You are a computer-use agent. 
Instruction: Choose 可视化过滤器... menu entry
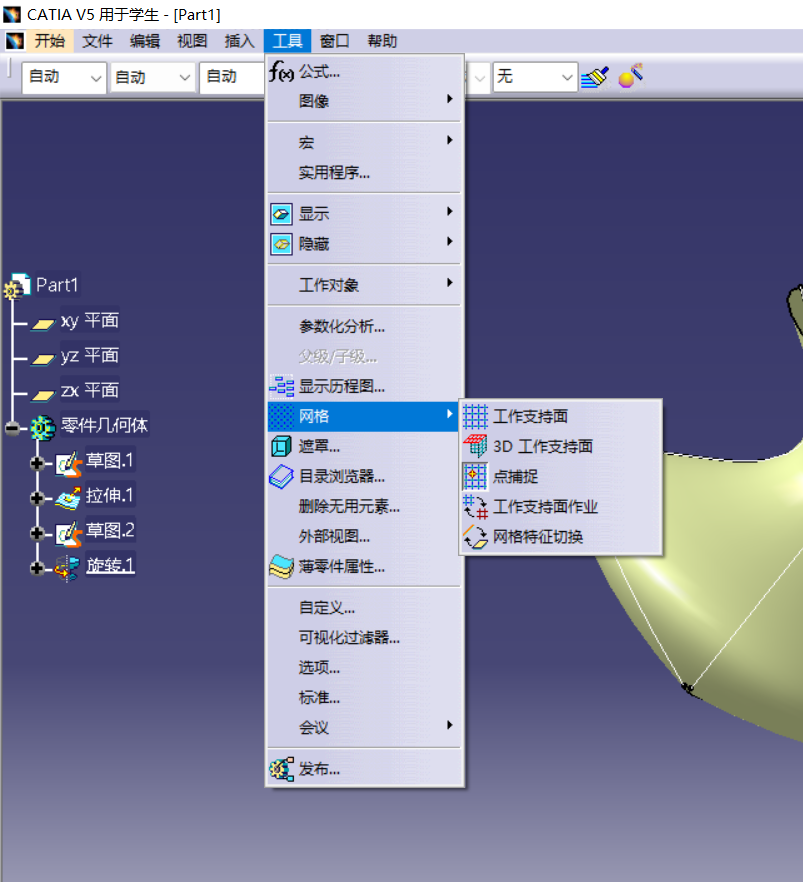pyautogui.click(x=364, y=638)
